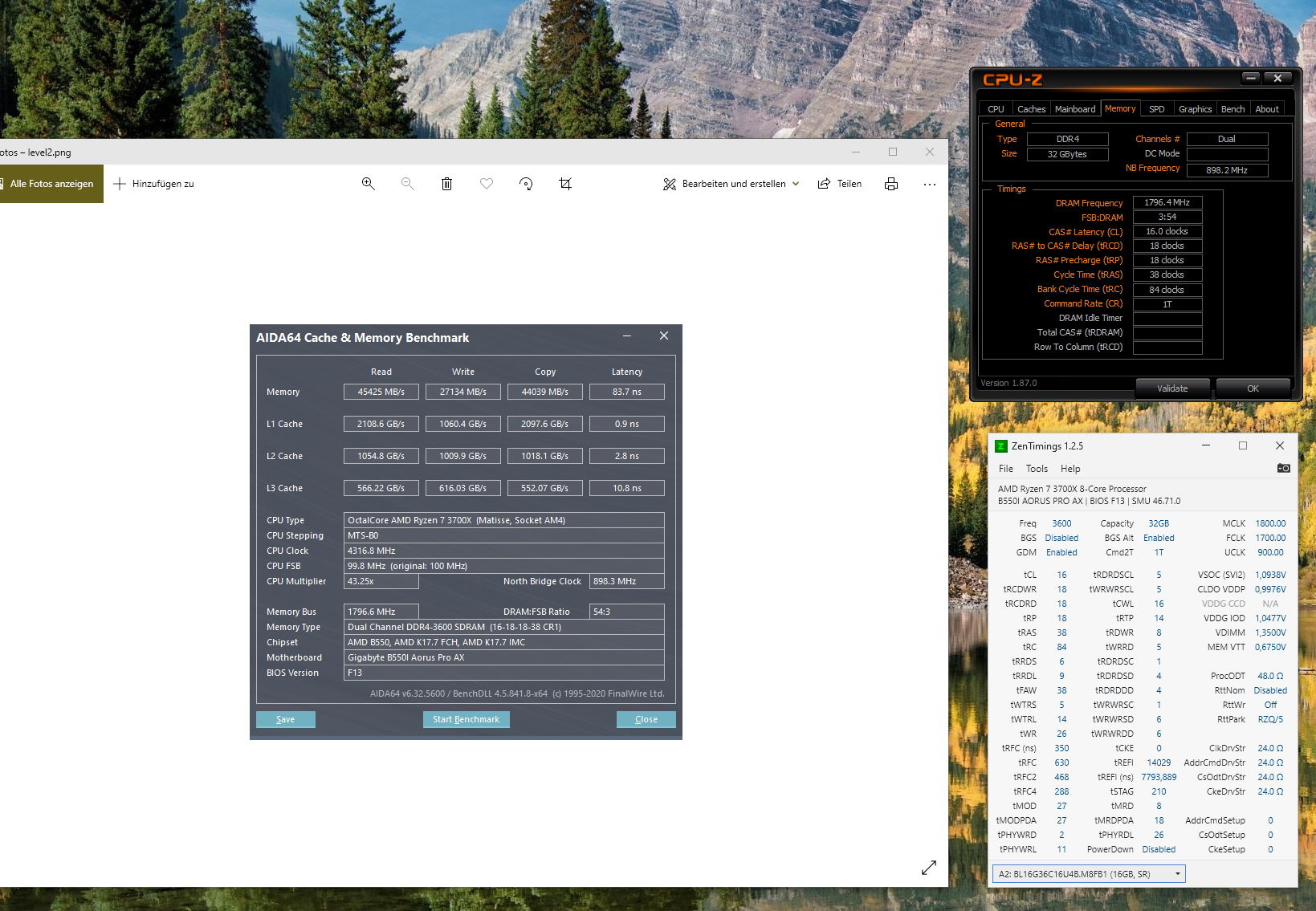The image size is (1316, 911).
Task: Click the Memory Latency value 83.7 ns
Action: tap(627, 392)
